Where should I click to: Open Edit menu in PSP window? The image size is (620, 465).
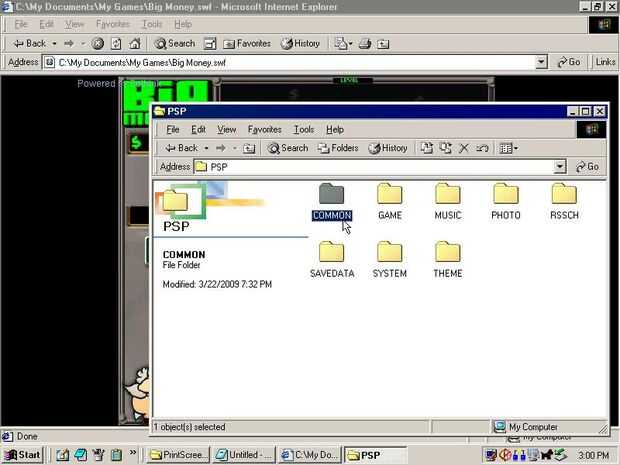[x=198, y=130]
